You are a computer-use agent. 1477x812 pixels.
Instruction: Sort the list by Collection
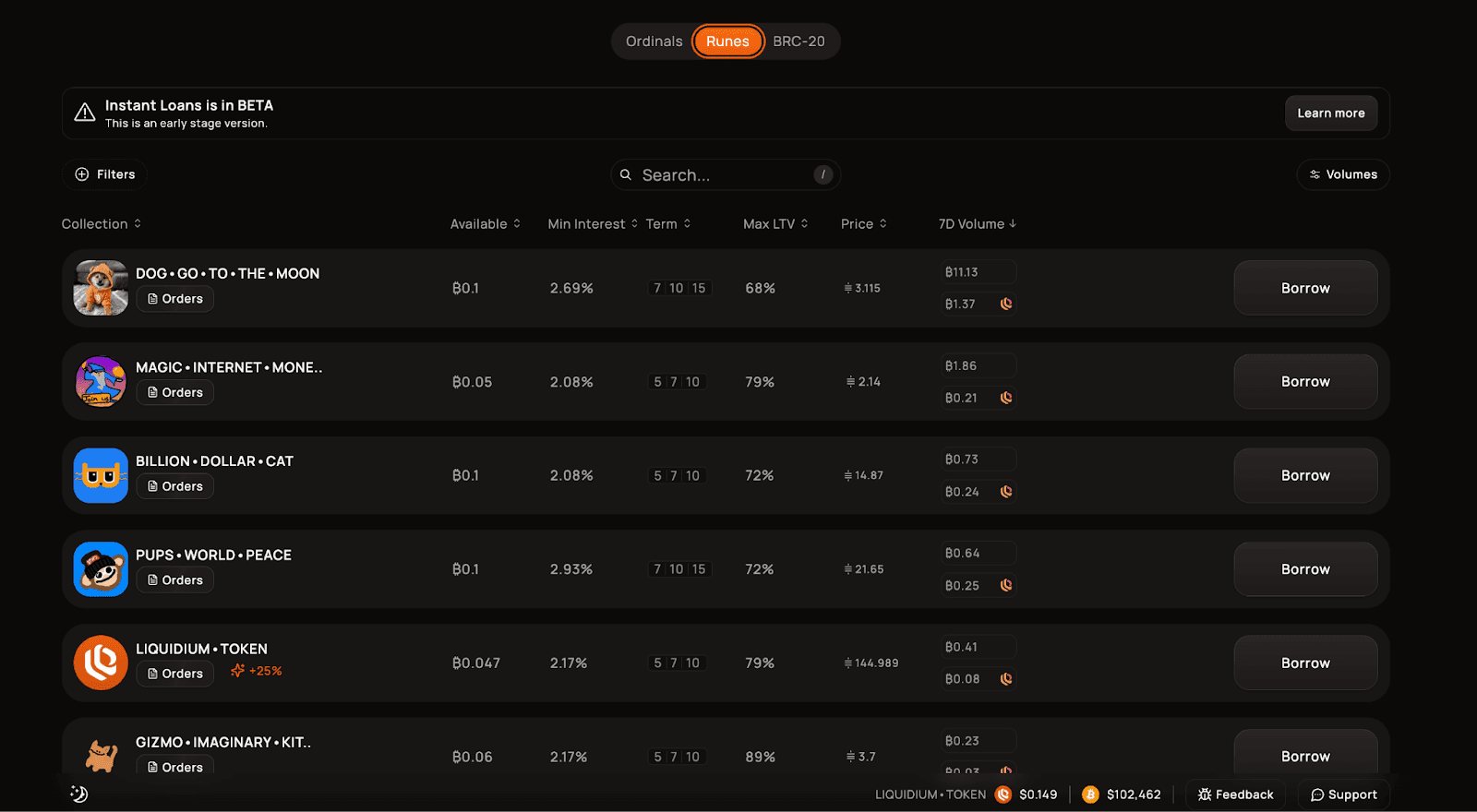[x=102, y=224]
